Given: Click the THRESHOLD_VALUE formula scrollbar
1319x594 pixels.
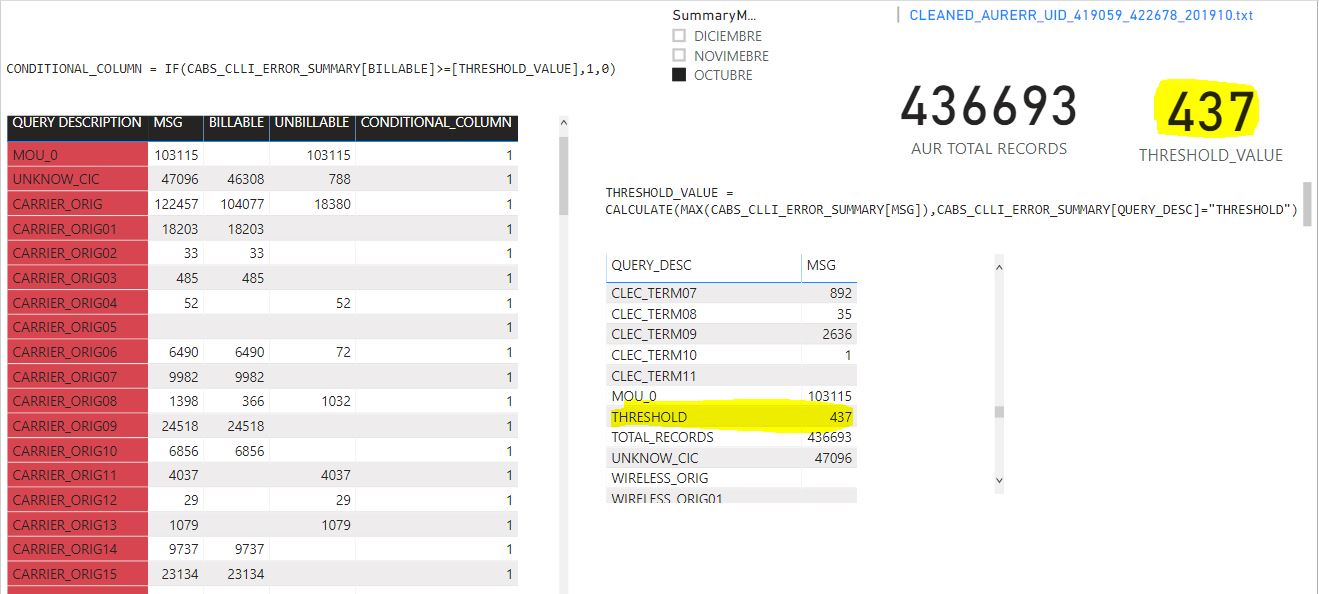Looking at the screenshot, I should [1305, 204].
